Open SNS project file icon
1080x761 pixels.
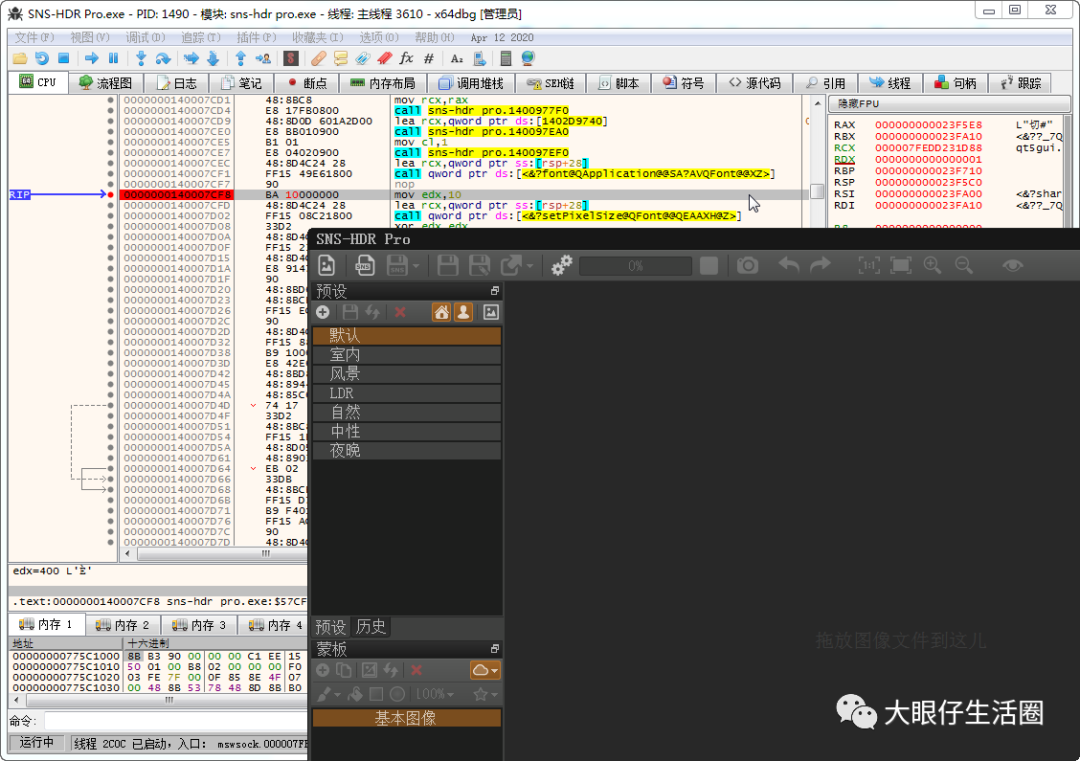point(364,265)
